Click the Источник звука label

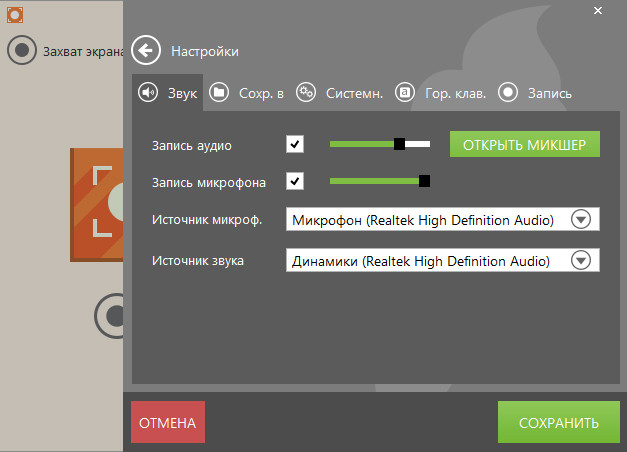click(x=198, y=261)
